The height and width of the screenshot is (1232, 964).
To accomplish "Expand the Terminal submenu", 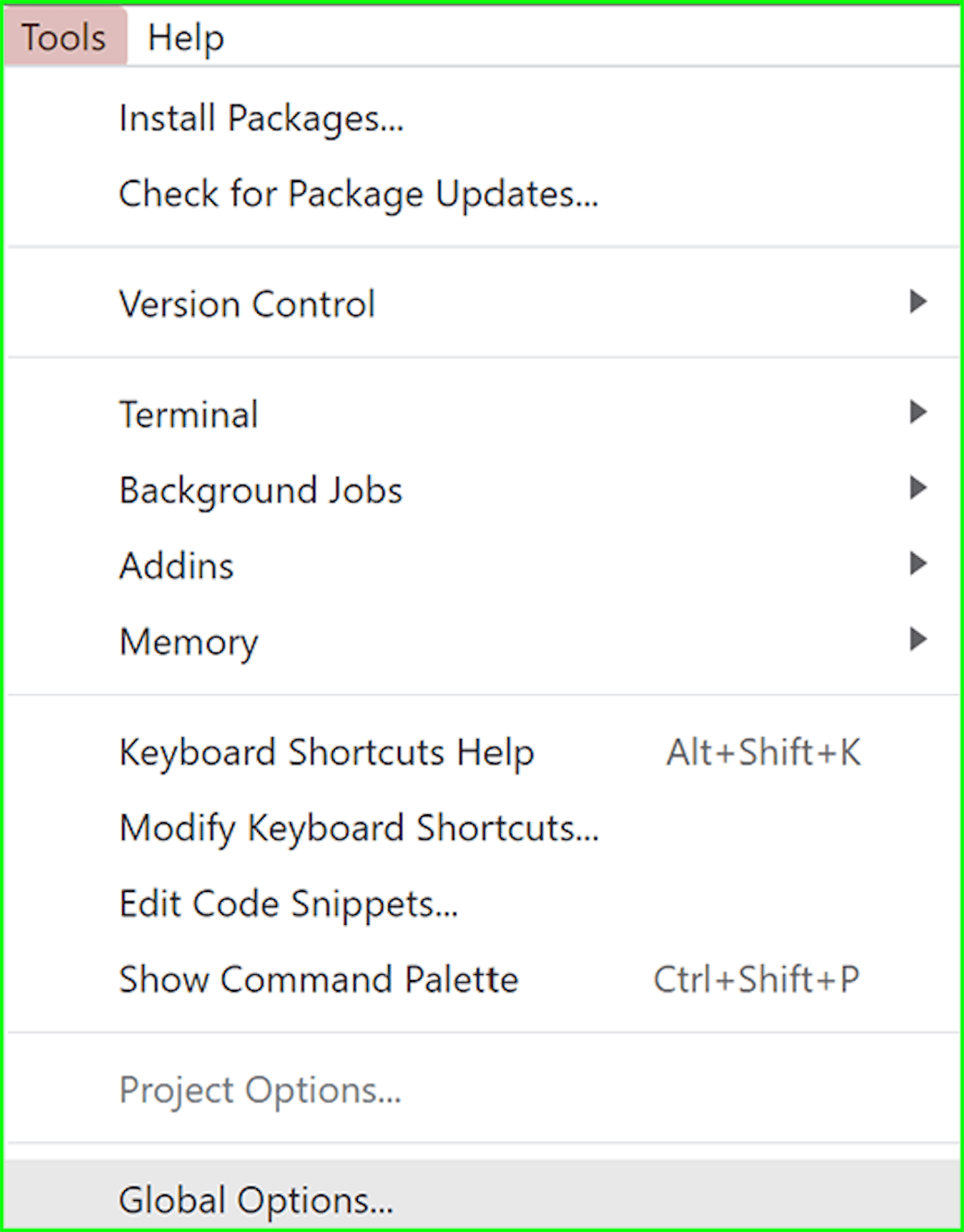I will pyautogui.click(x=918, y=412).
